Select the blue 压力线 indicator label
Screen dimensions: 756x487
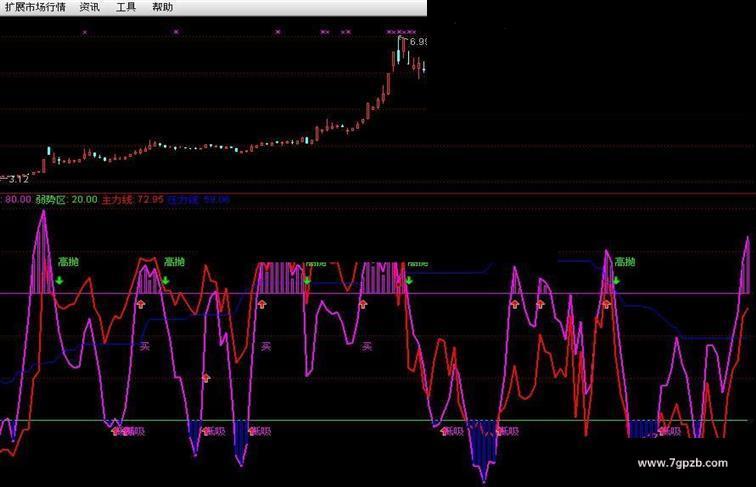point(198,199)
